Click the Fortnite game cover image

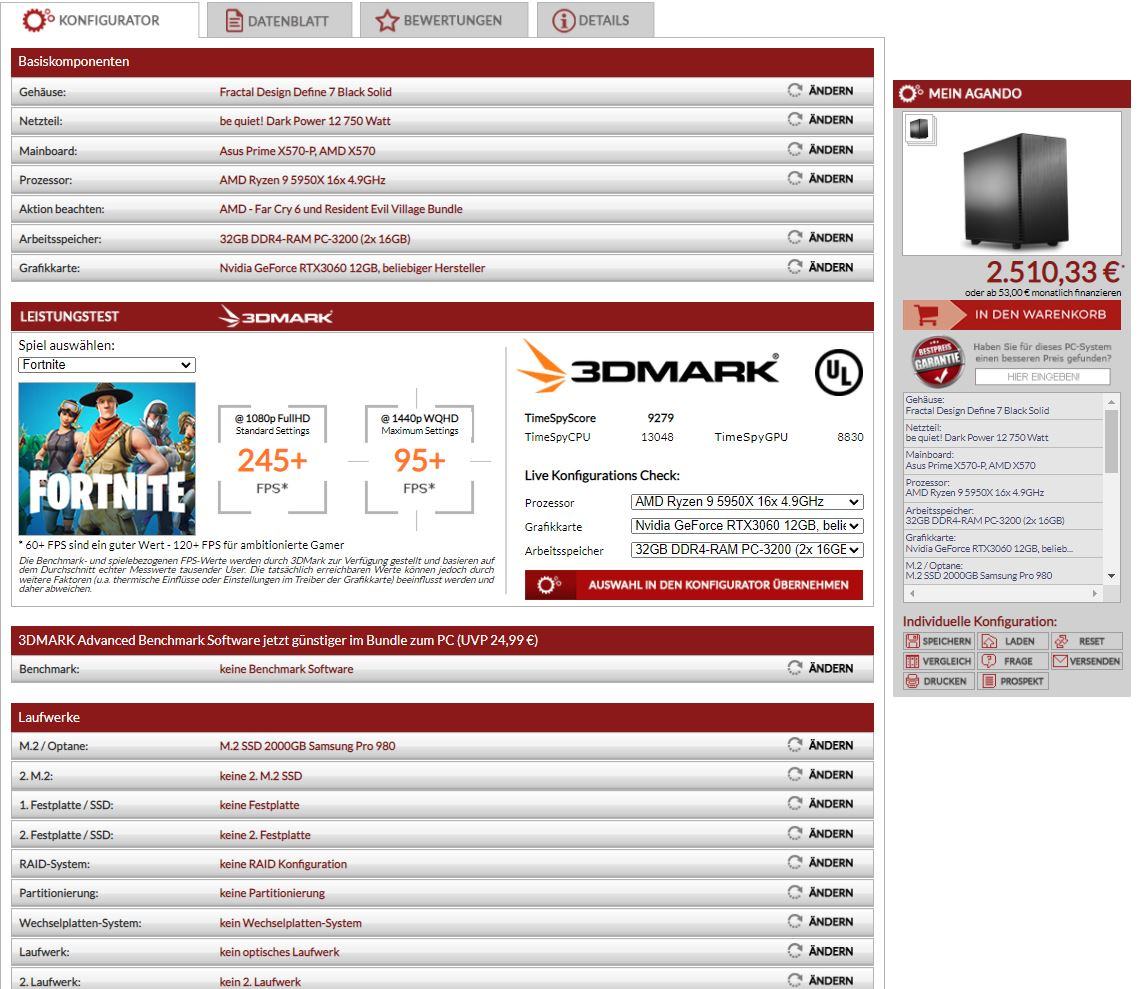click(x=107, y=458)
